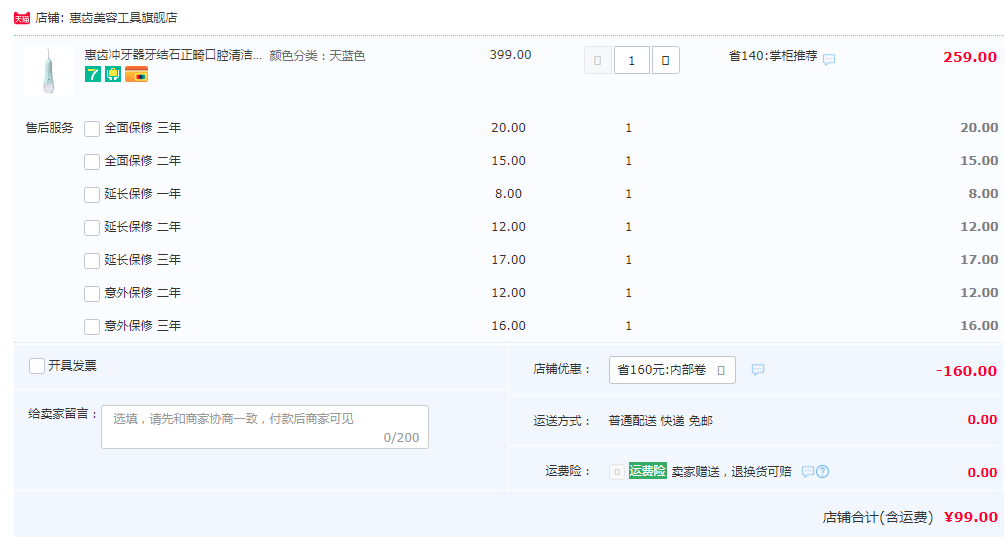1005x537 pixels.
Task: Click the 省140:掌柜推荐 promotion text
Action: pyautogui.click(x=773, y=56)
